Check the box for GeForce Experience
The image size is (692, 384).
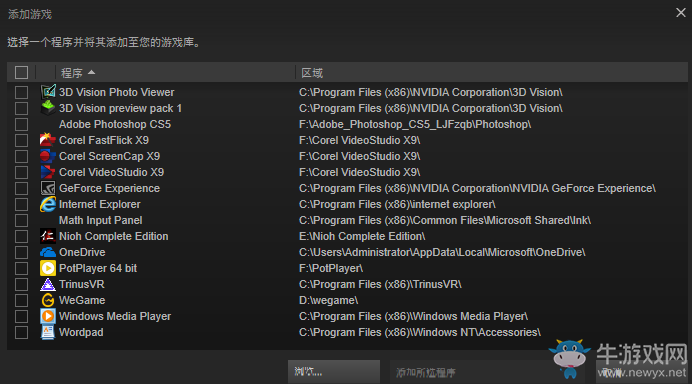(21, 188)
